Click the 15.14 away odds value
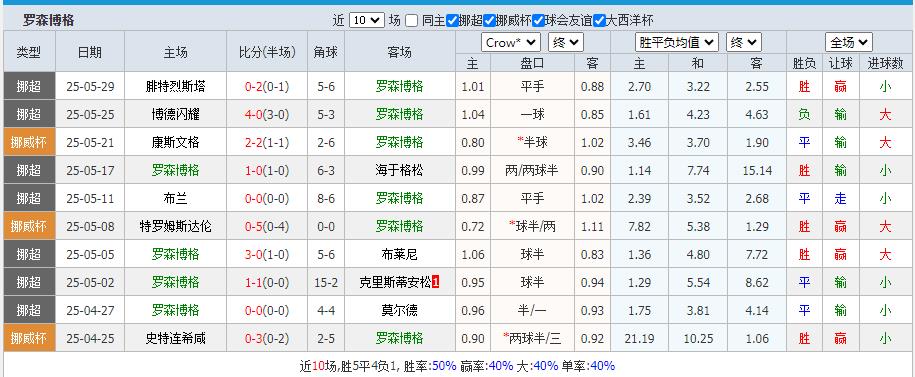This screenshot has height=377, width=915. [x=757, y=170]
